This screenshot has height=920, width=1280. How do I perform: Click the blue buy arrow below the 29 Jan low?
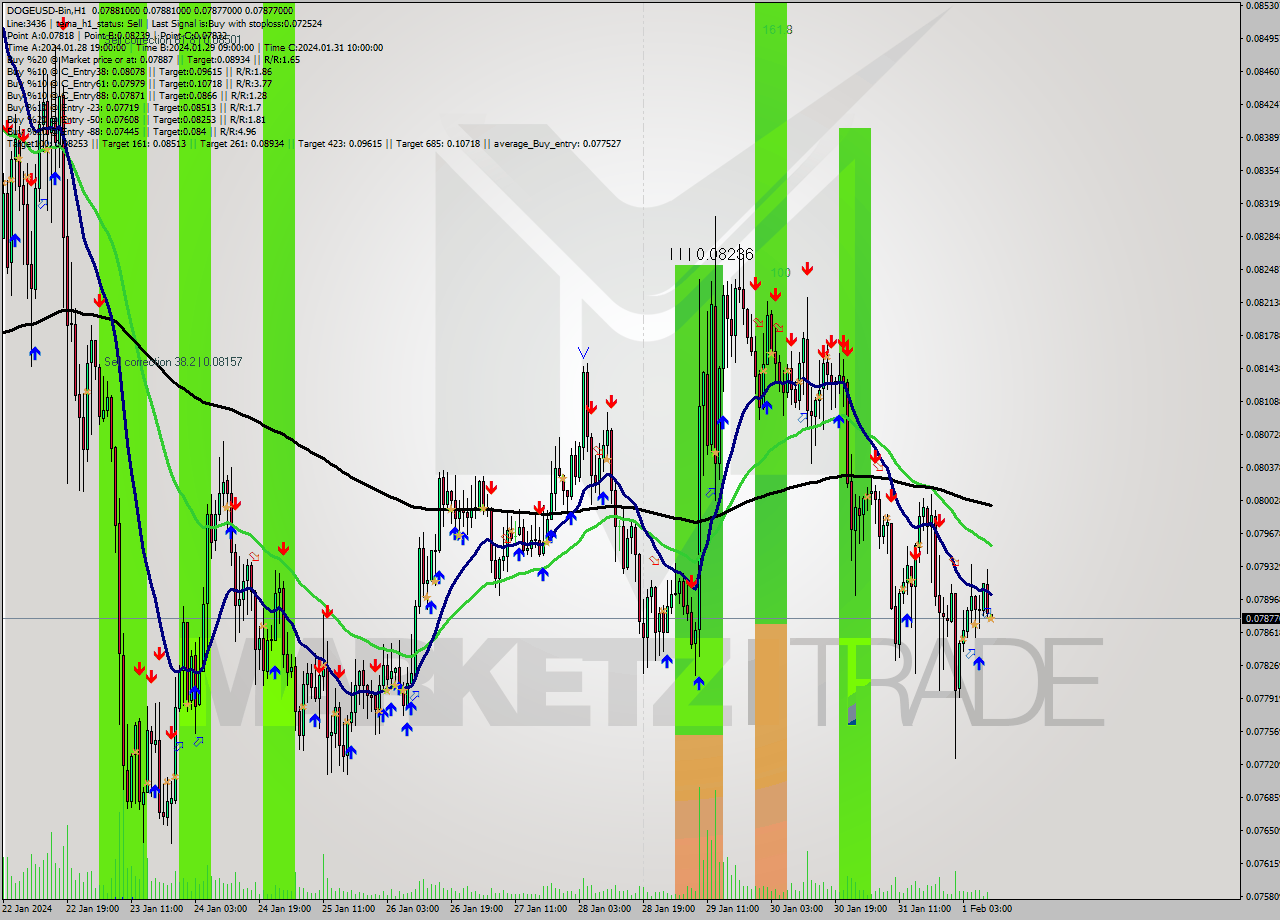[698, 683]
